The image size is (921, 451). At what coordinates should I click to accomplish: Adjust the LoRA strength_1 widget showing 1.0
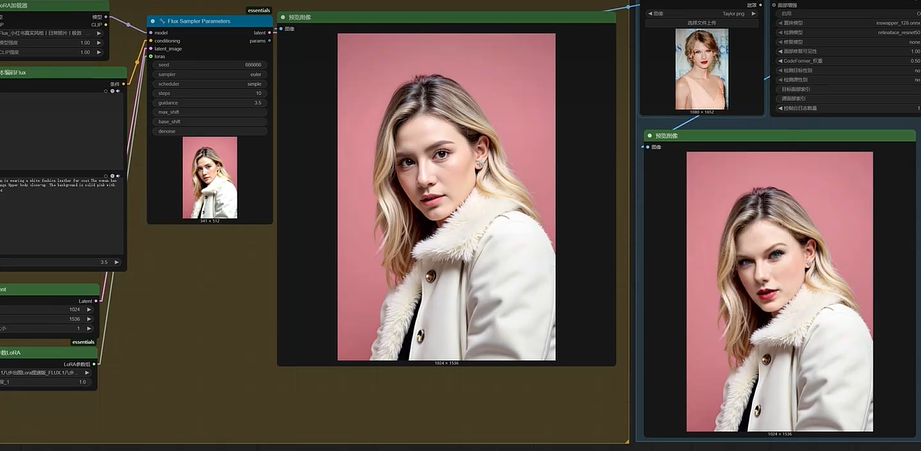point(46,382)
